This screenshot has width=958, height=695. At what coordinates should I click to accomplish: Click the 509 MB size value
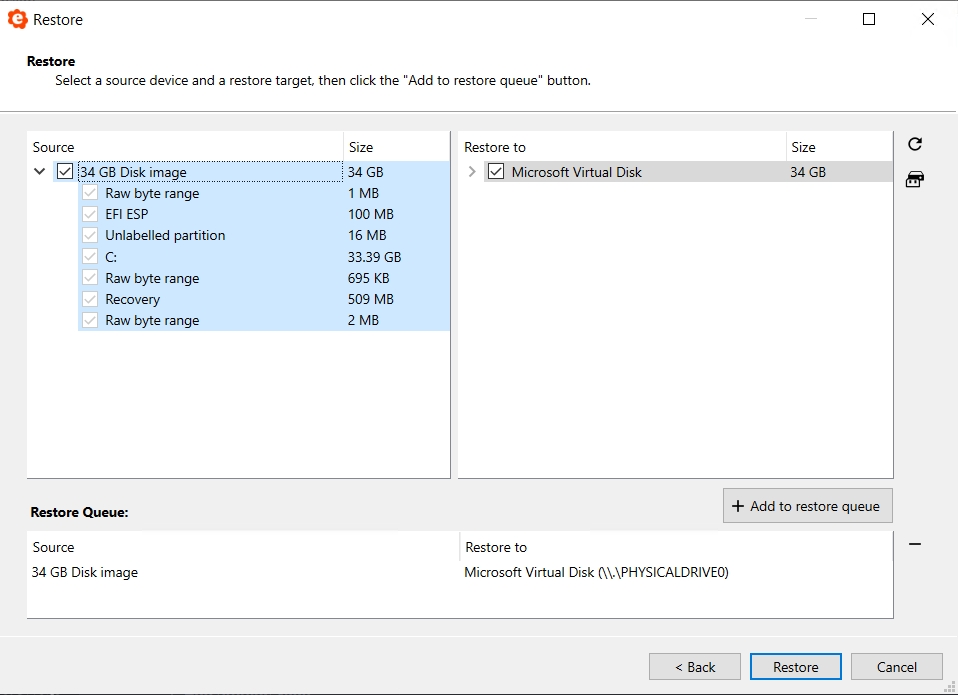pos(371,299)
